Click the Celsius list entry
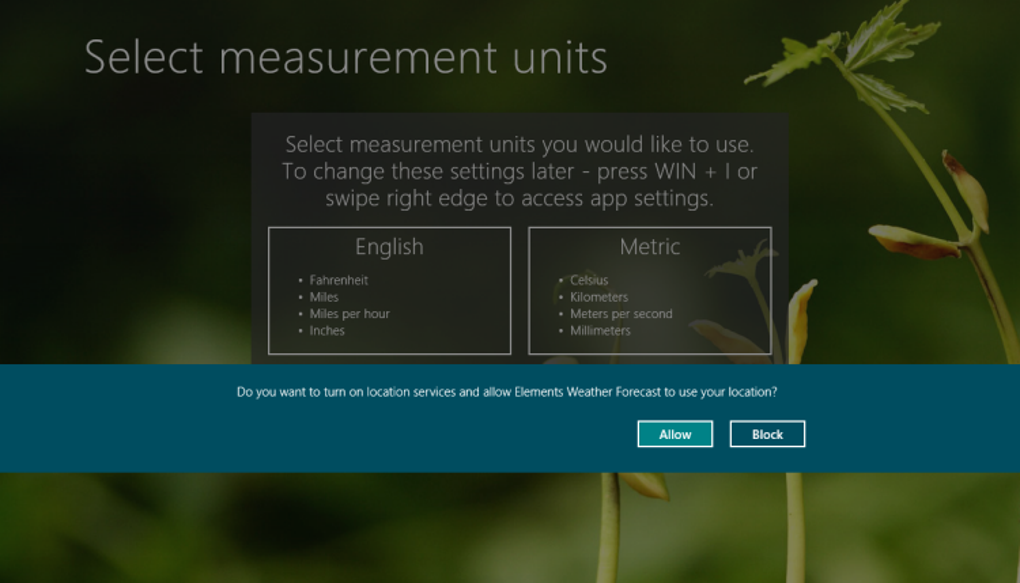The width and height of the screenshot is (1020, 583). (x=589, y=280)
